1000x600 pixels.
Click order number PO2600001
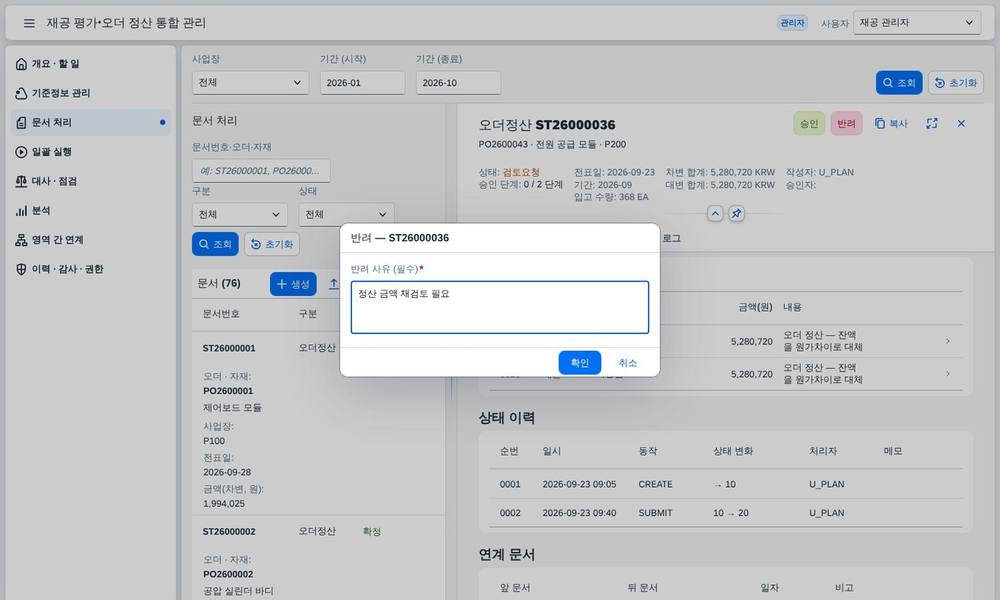pyautogui.click(x=228, y=391)
